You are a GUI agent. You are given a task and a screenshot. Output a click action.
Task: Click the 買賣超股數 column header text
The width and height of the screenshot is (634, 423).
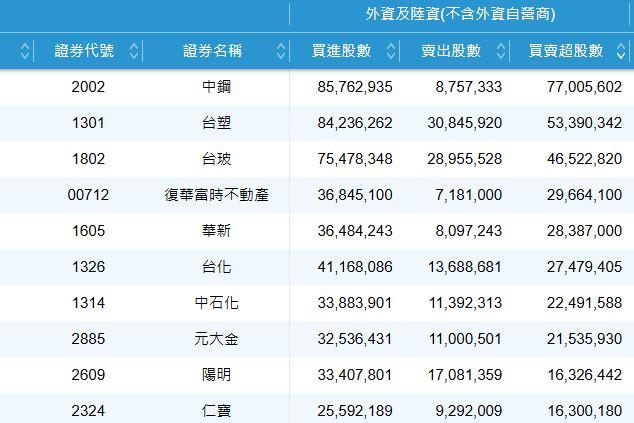click(566, 51)
